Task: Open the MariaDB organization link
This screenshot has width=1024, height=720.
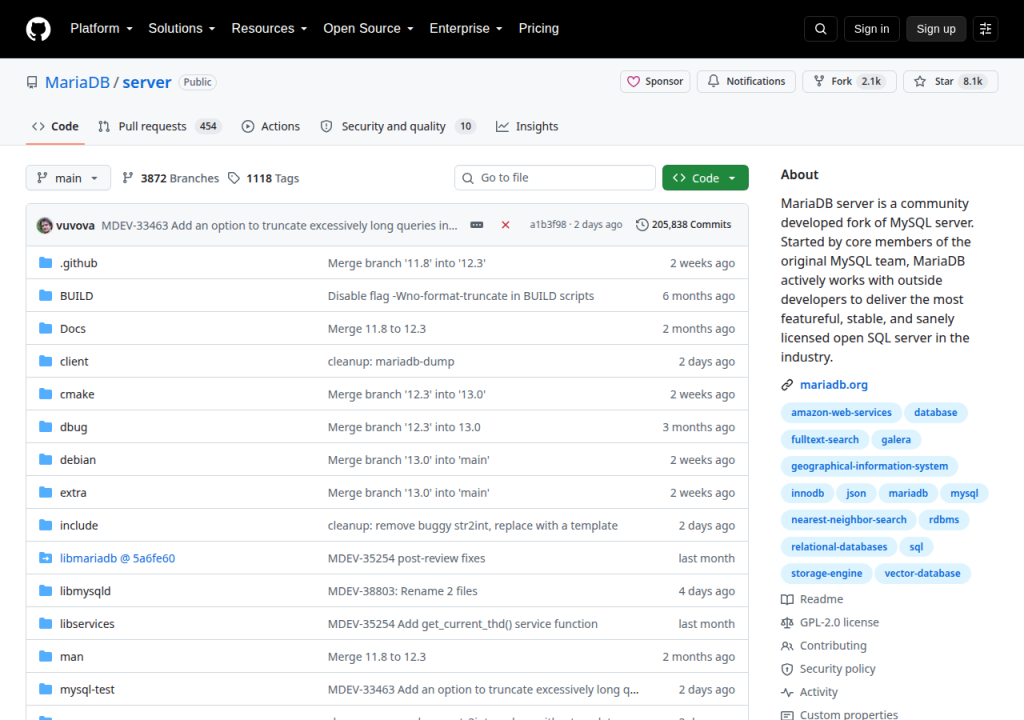Action: tap(77, 82)
